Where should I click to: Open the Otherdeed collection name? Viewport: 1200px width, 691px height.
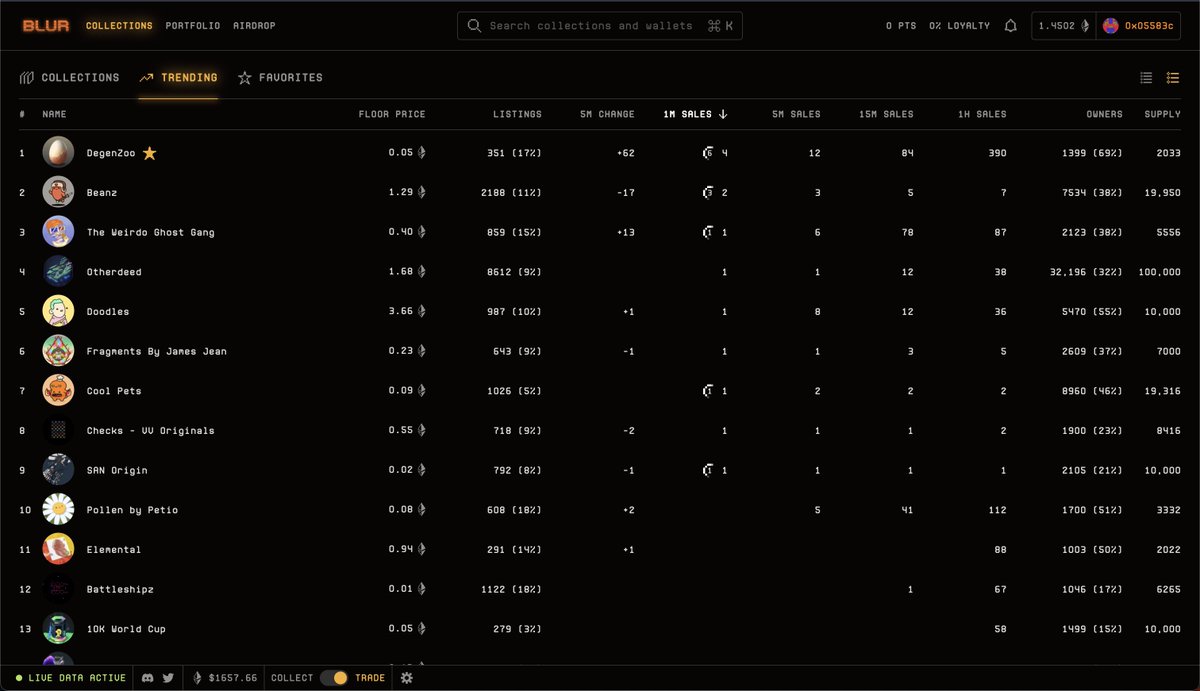coord(114,272)
